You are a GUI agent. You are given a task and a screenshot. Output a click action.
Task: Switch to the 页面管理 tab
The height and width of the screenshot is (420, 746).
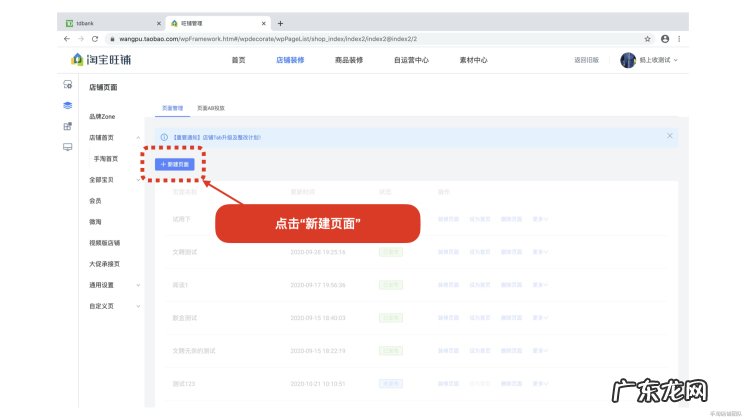(172, 108)
